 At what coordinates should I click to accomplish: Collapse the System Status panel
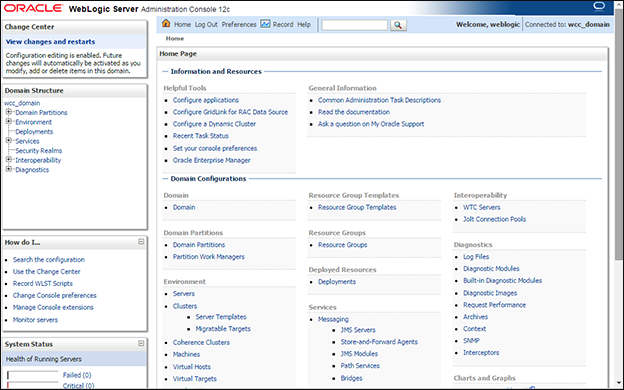point(141,343)
